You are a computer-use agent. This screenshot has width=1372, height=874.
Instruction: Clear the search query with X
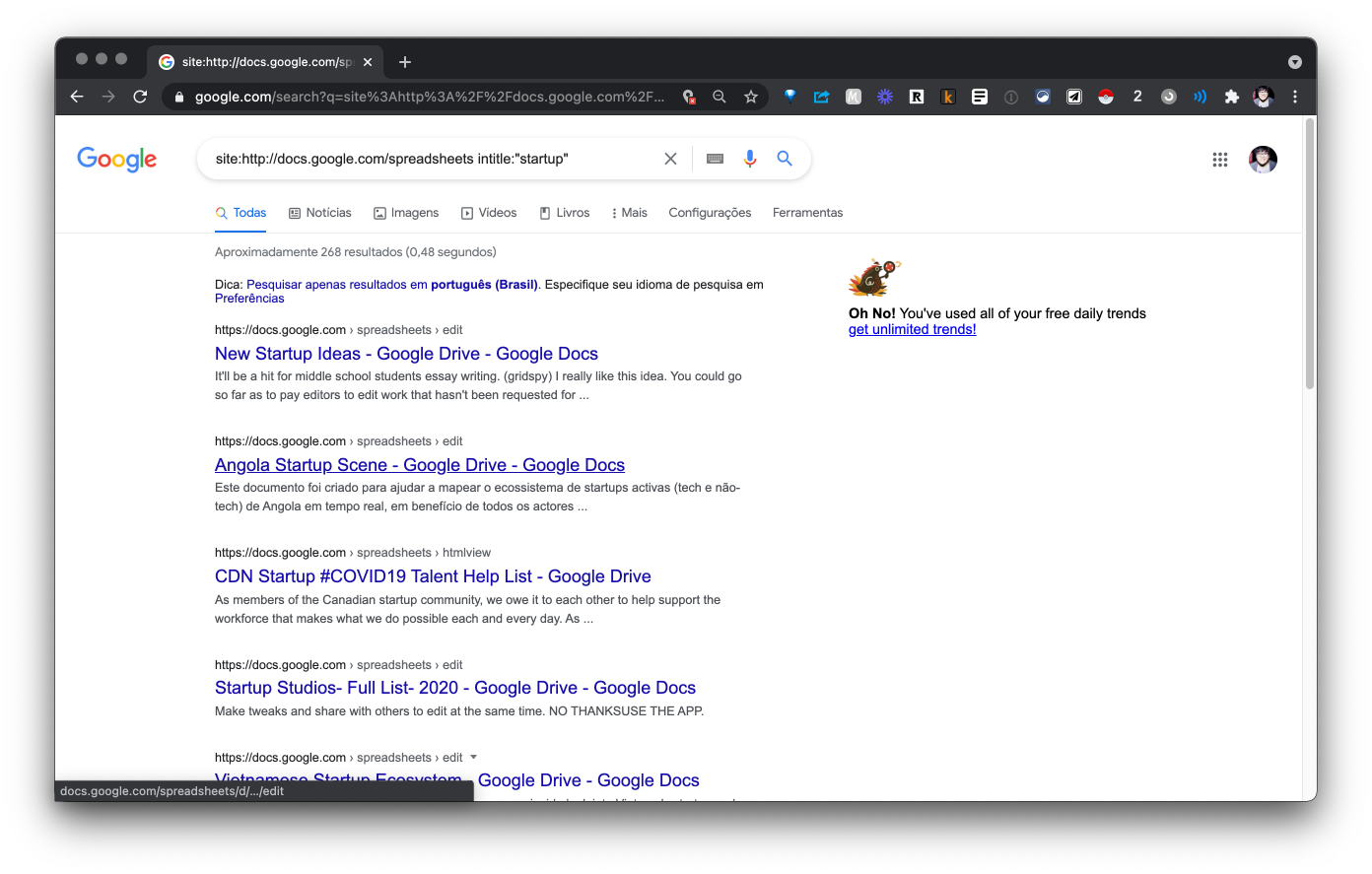[x=670, y=159]
